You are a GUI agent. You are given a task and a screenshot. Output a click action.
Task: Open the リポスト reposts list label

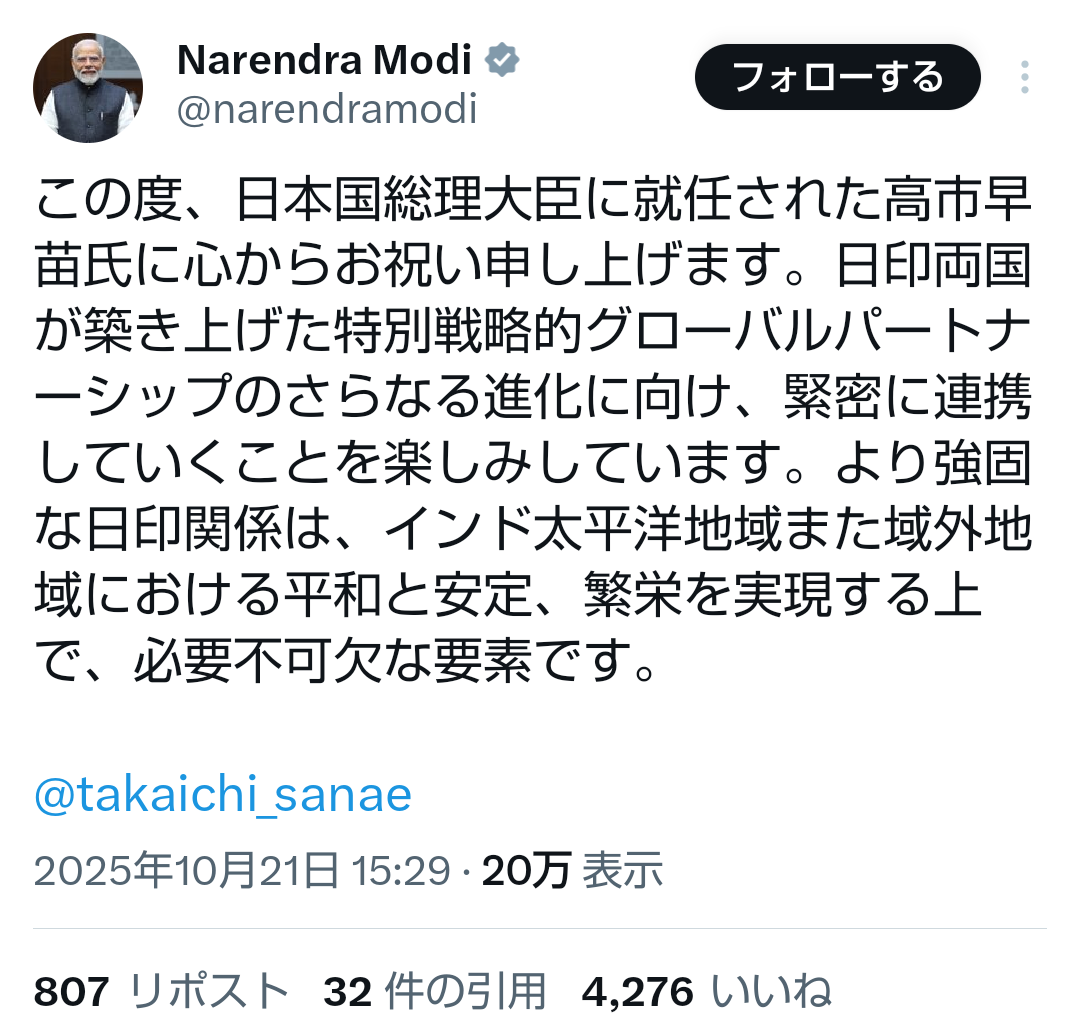[210, 992]
